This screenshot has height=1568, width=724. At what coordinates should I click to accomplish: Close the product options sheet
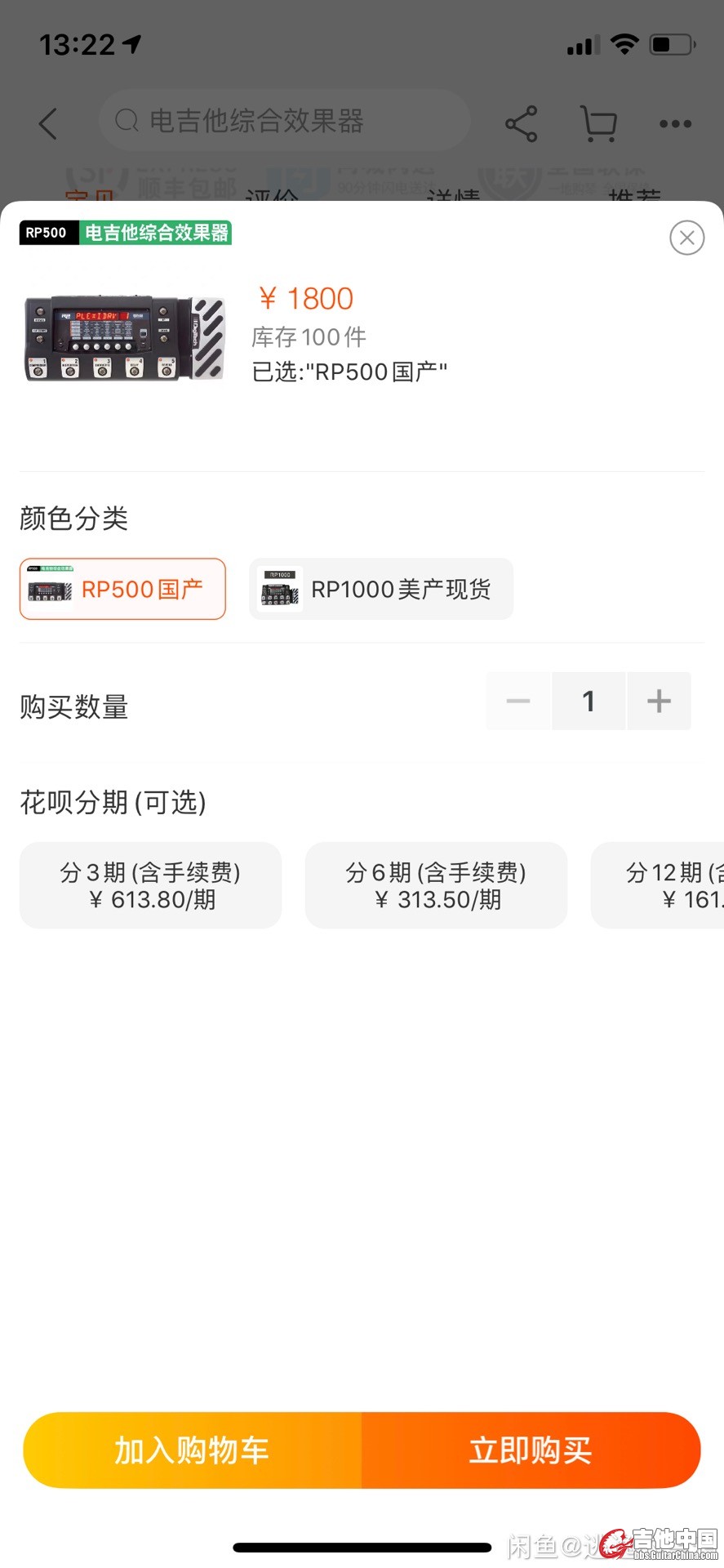point(686,238)
